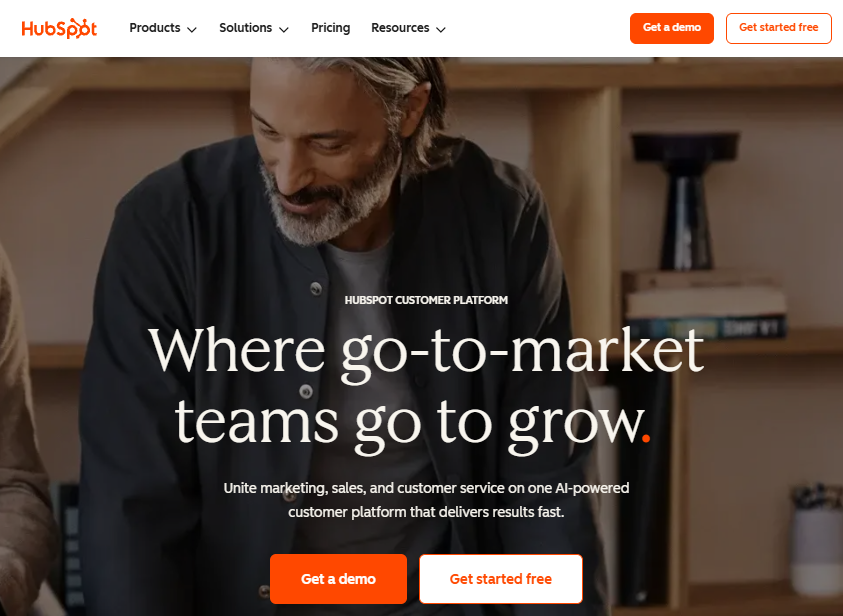Click the stack of books on the shelf
This screenshot has height=616, width=843.
pos(704,305)
